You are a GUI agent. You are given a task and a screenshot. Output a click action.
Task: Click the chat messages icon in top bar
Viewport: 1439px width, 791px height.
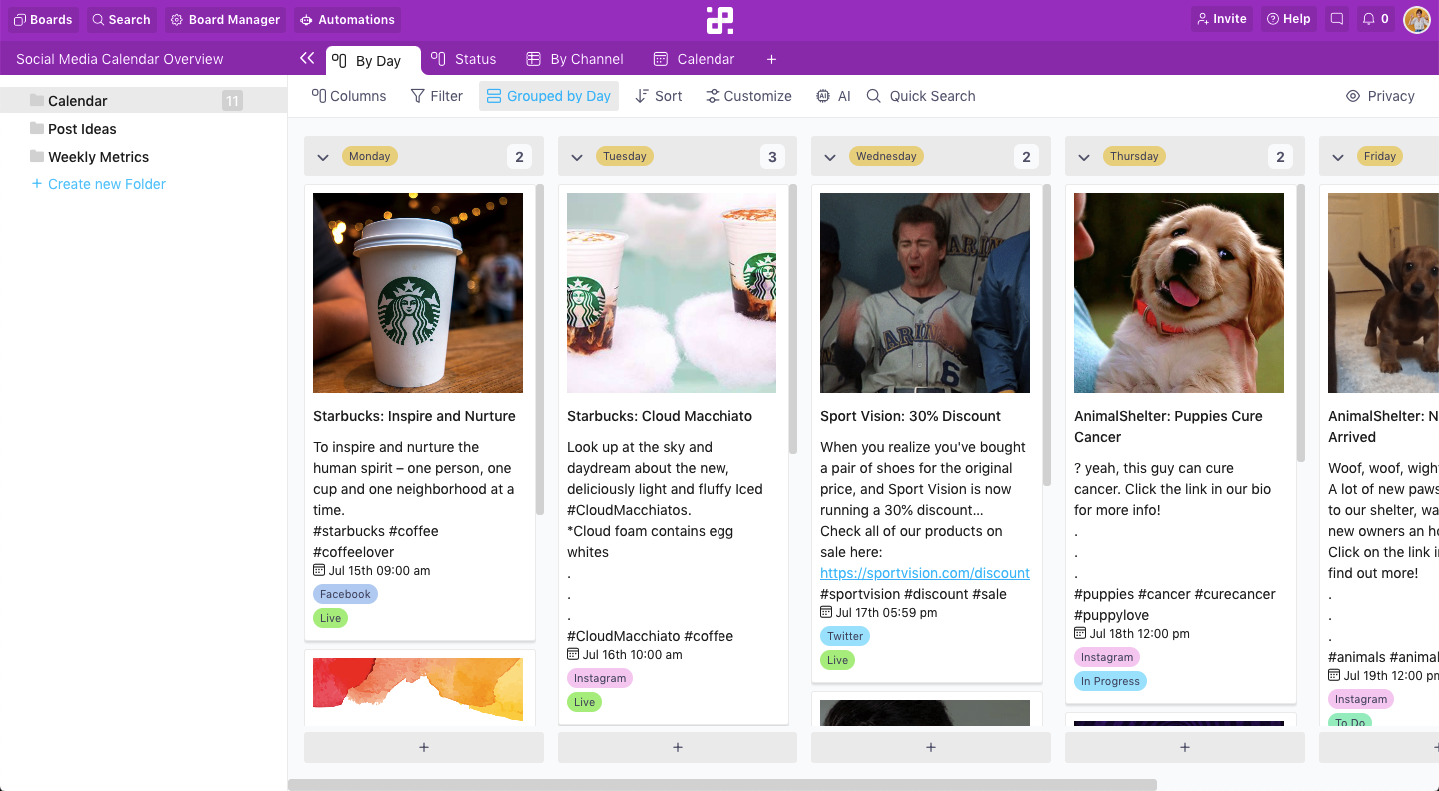[x=1337, y=19]
